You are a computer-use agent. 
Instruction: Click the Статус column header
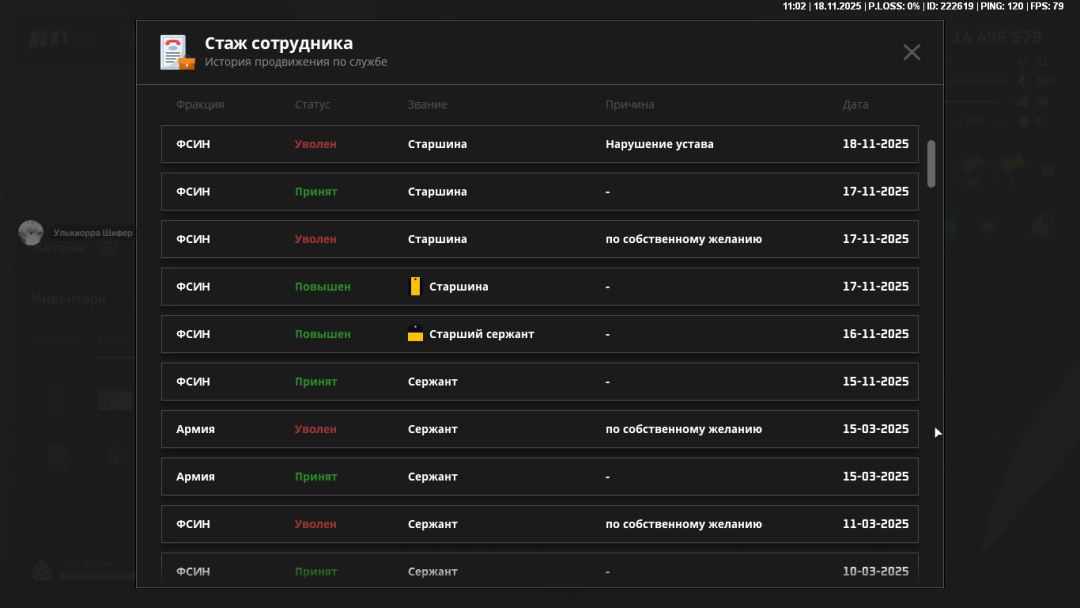click(312, 105)
